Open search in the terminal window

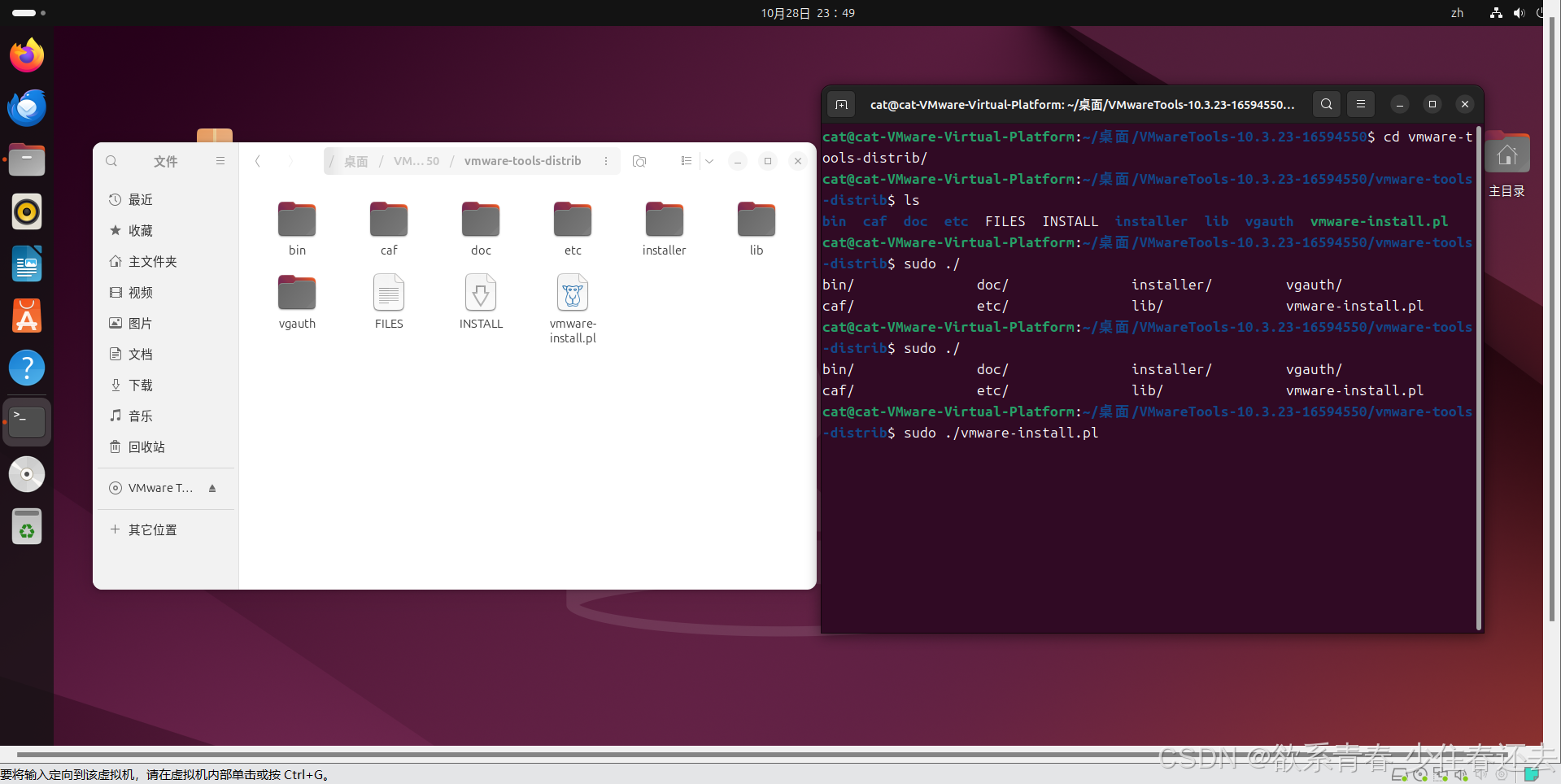pyautogui.click(x=1326, y=104)
